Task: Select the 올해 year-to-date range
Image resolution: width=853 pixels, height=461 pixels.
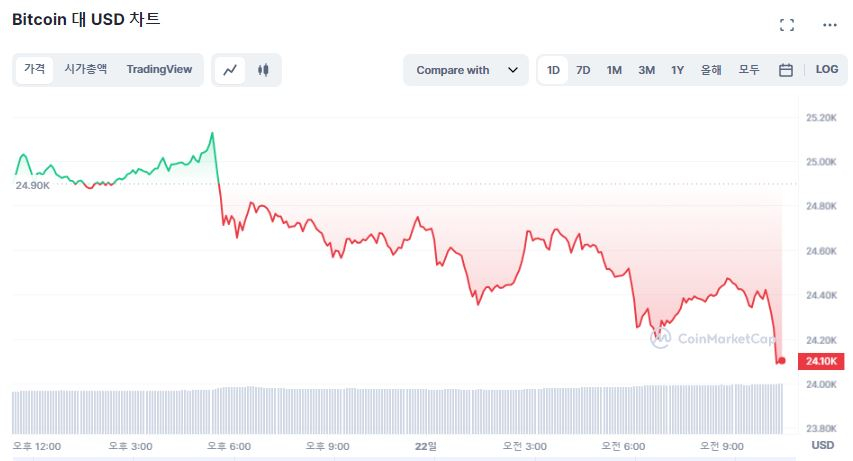Action: point(712,70)
